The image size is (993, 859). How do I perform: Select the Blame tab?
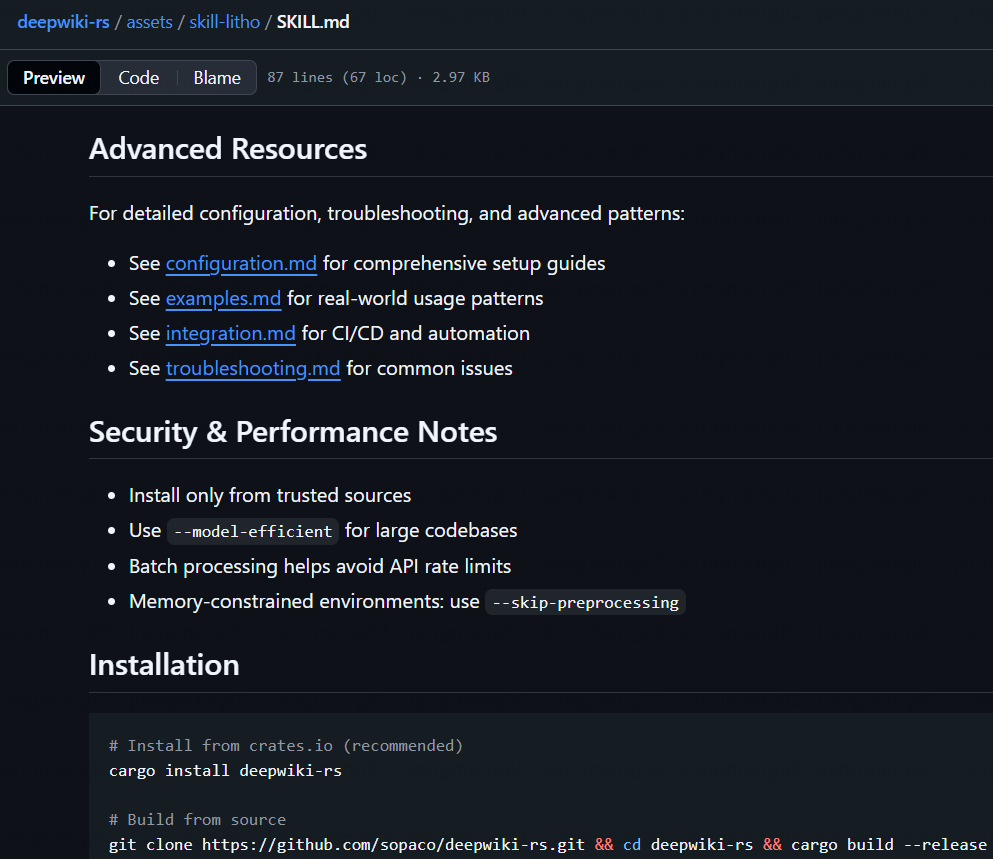tap(217, 78)
